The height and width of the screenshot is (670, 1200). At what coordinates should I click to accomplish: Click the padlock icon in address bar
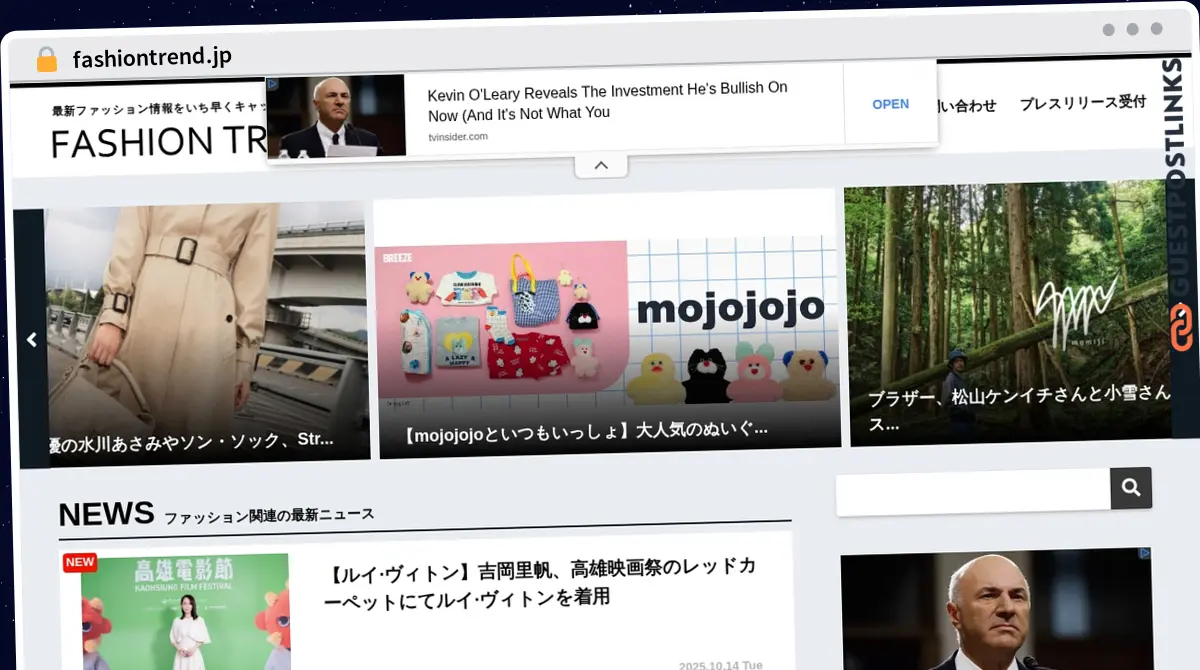pyautogui.click(x=46, y=60)
